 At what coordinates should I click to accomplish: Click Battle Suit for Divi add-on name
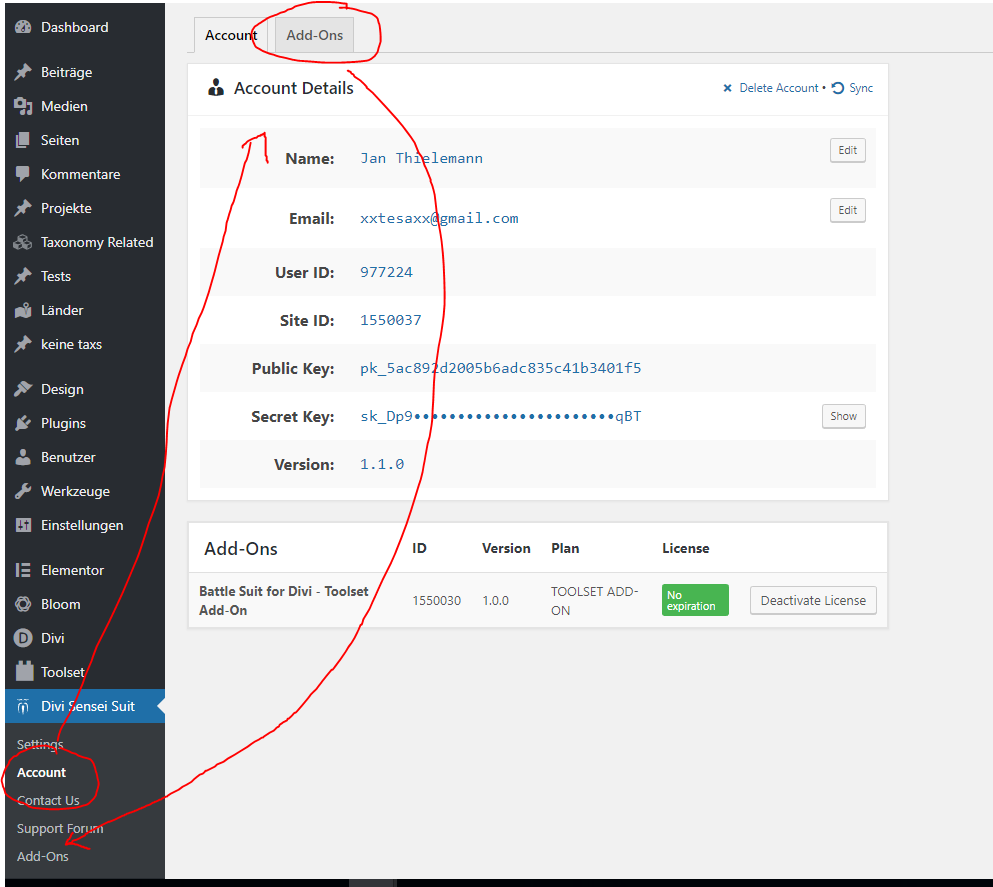tap(283, 600)
